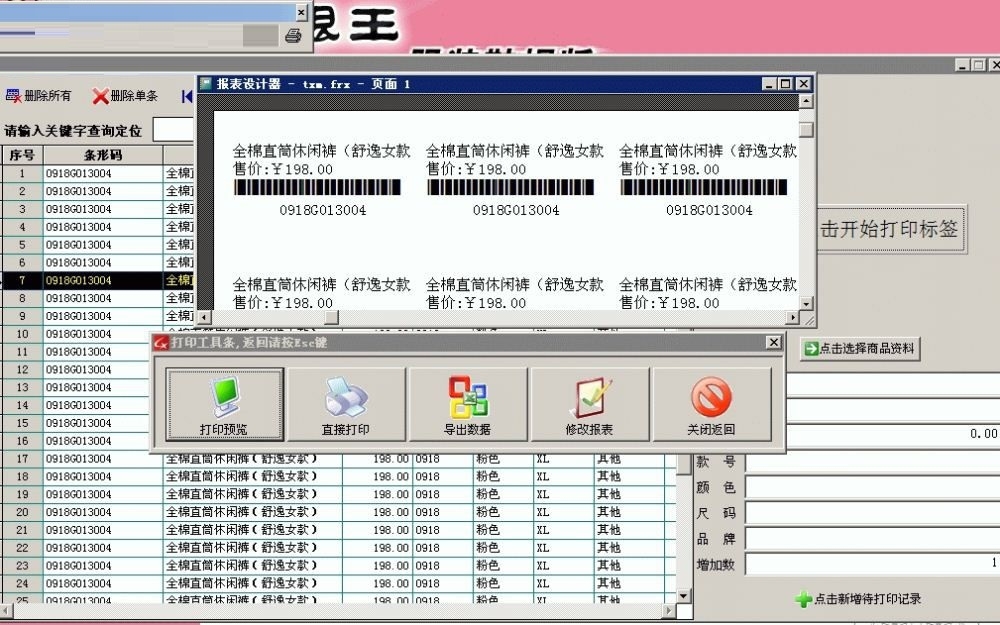The image size is (1000, 625).
Task: Select table row number 1
Action: point(22,173)
